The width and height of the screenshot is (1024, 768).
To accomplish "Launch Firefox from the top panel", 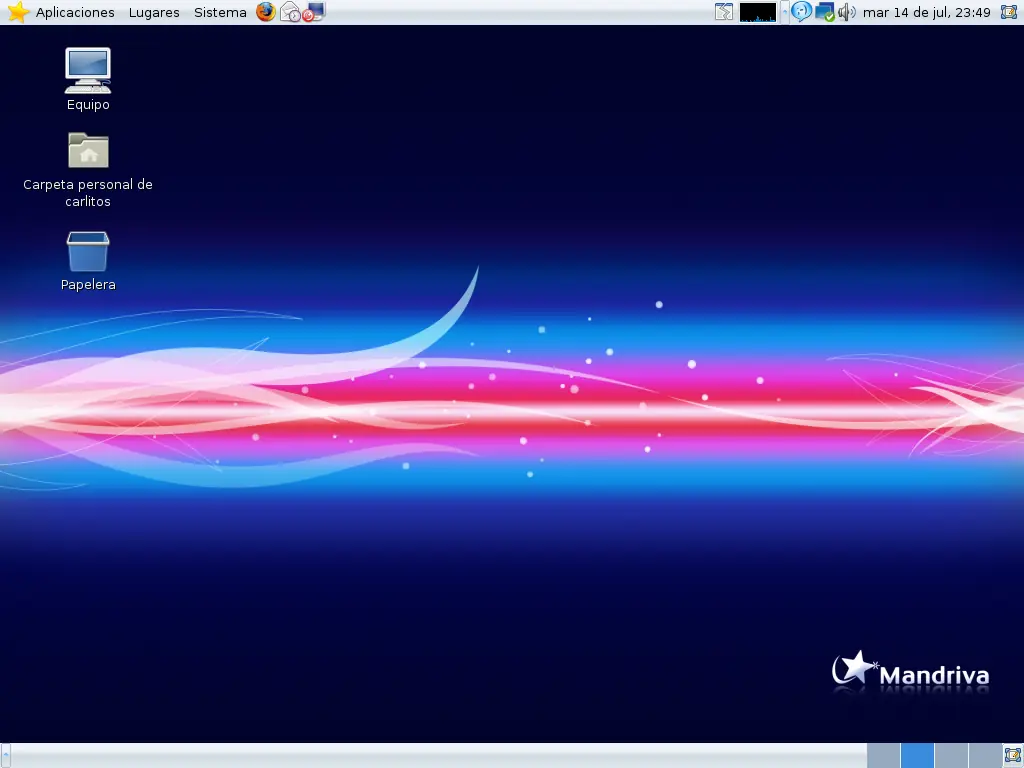I will point(266,12).
